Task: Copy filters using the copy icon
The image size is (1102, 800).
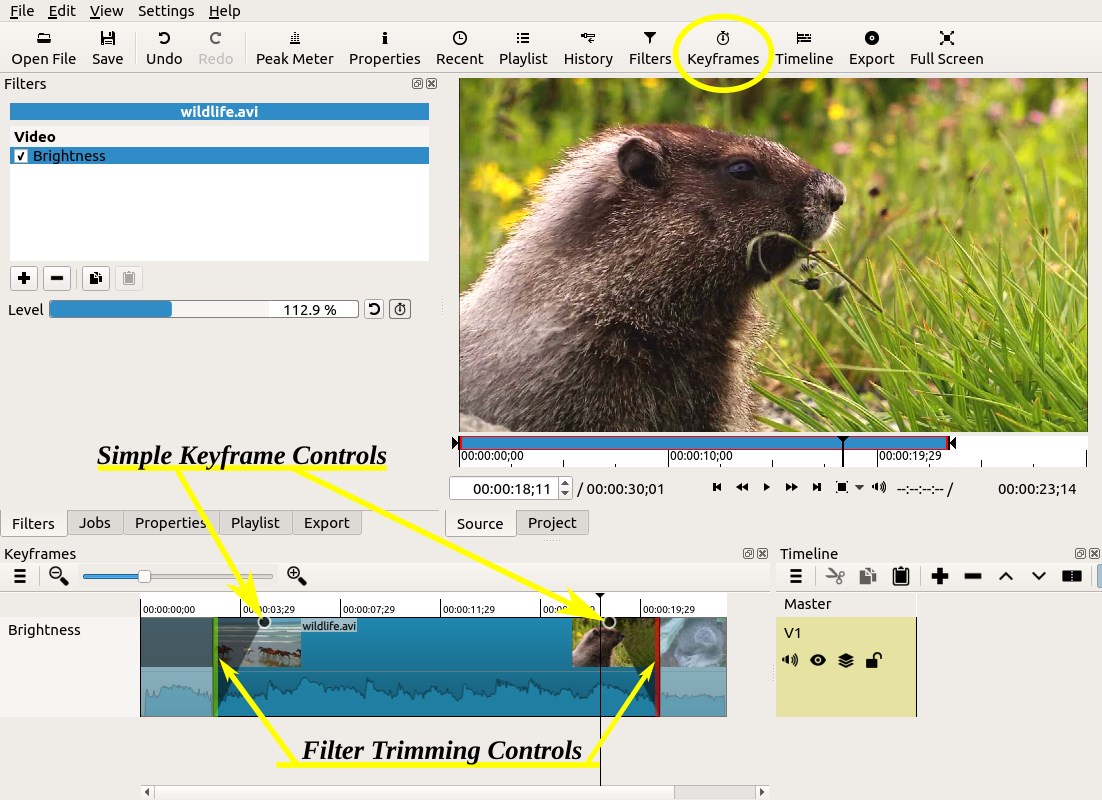Action: pos(95,278)
